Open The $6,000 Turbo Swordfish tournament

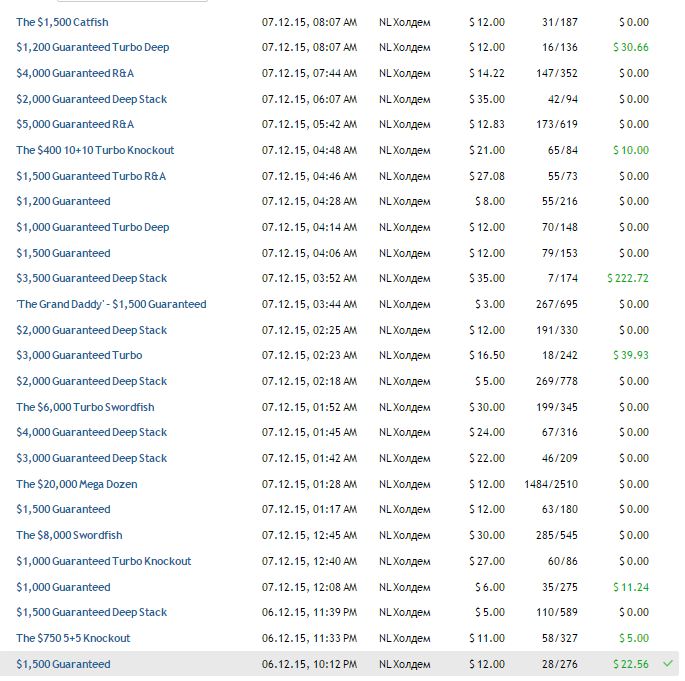click(85, 407)
